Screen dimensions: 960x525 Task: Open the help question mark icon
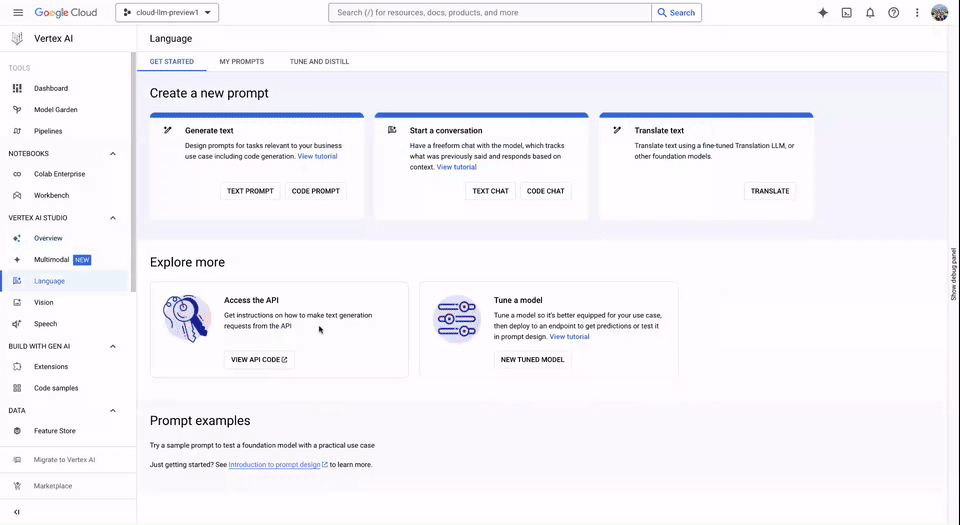click(x=894, y=12)
